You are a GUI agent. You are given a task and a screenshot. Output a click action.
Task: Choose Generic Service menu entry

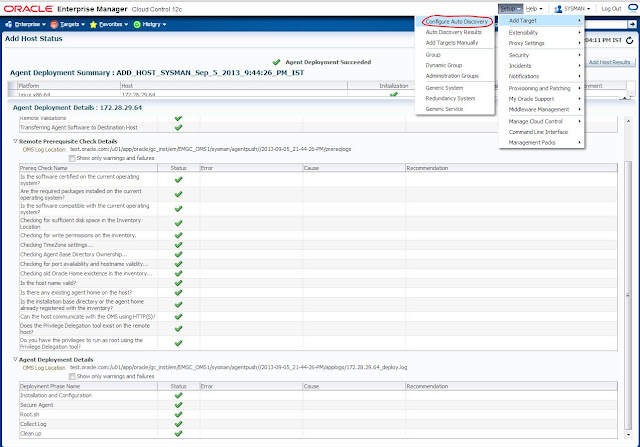point(444,109)
